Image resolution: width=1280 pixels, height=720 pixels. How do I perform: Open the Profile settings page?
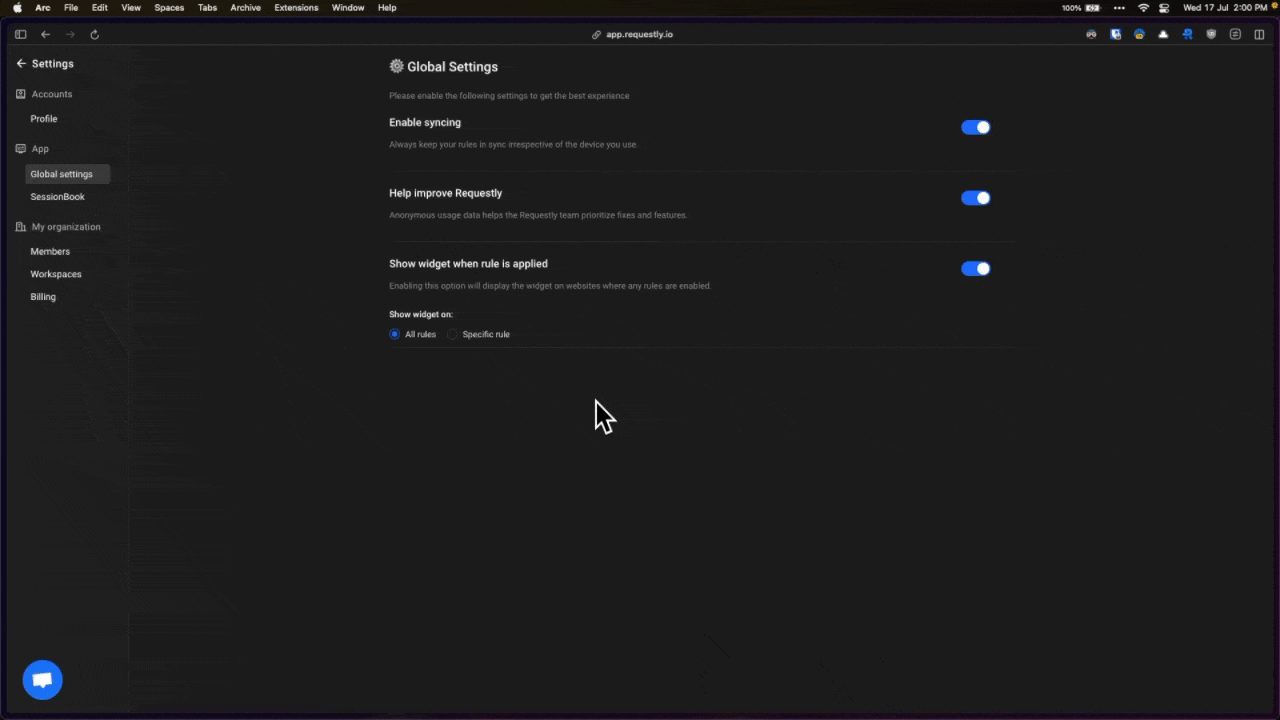(44, 119)
